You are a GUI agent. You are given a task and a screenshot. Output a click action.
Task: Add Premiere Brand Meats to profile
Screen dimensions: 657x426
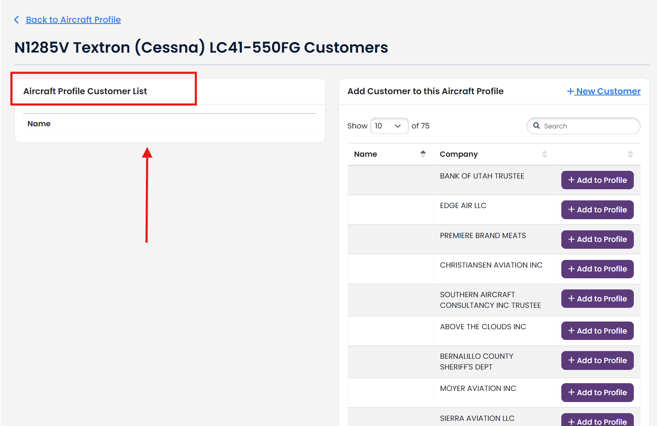coord(597,239)
